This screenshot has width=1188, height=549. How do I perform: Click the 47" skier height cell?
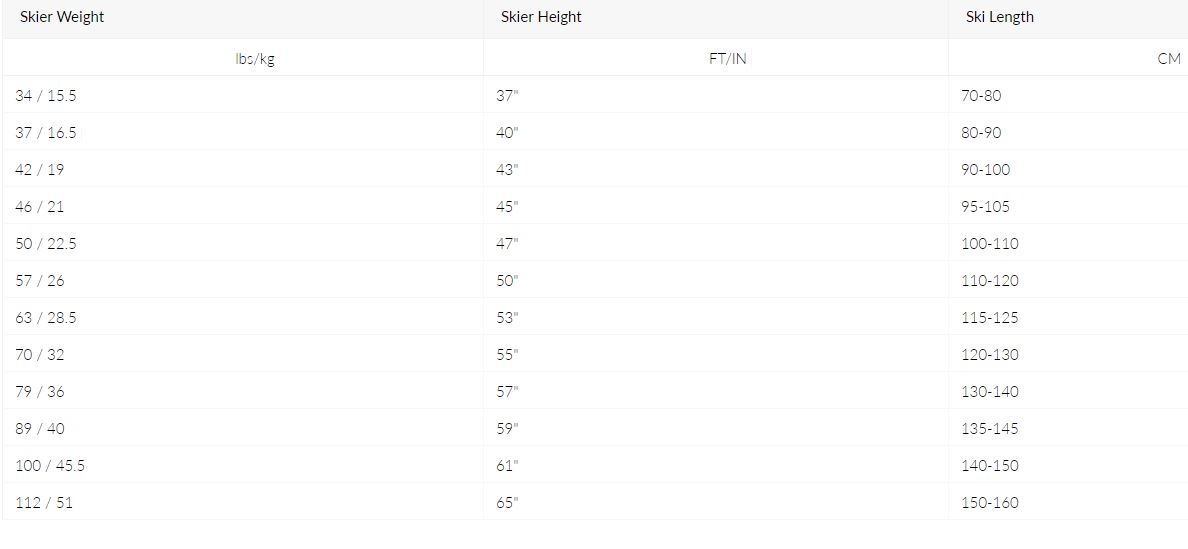click(508, 244)
